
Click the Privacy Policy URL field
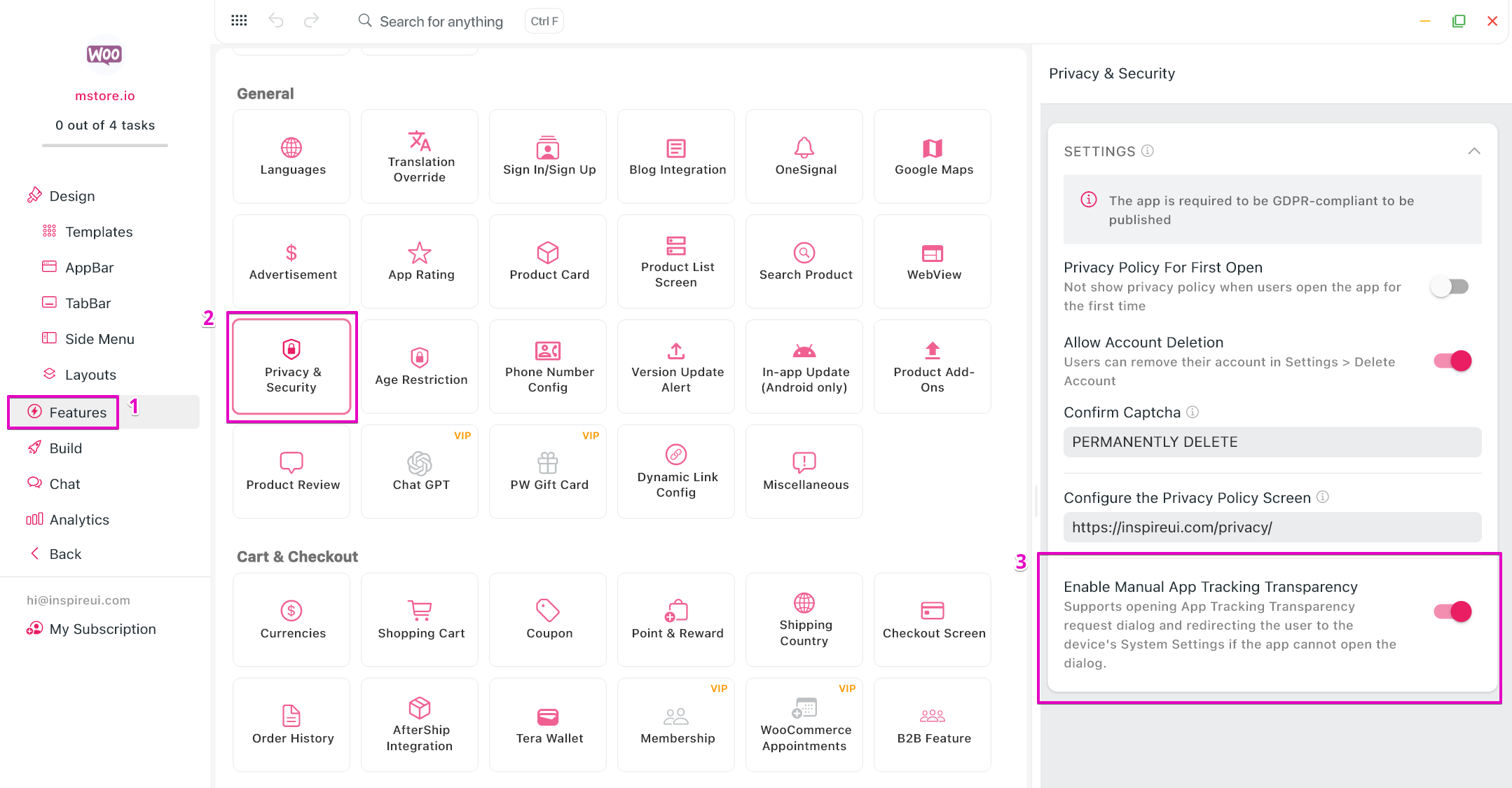pyautogui.click(x=1272, y=527)
